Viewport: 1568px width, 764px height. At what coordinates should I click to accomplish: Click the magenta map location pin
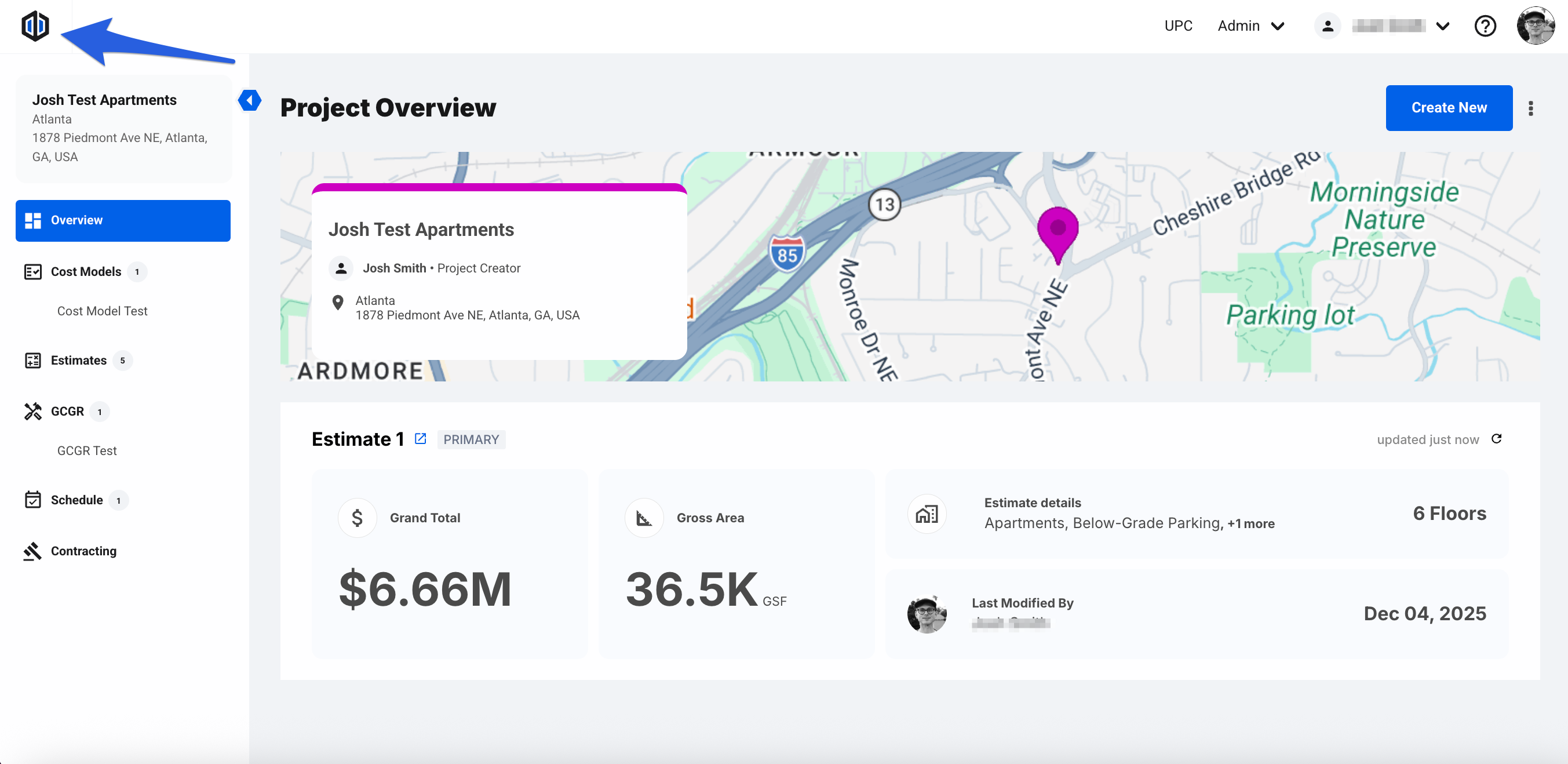point(1058,231)
